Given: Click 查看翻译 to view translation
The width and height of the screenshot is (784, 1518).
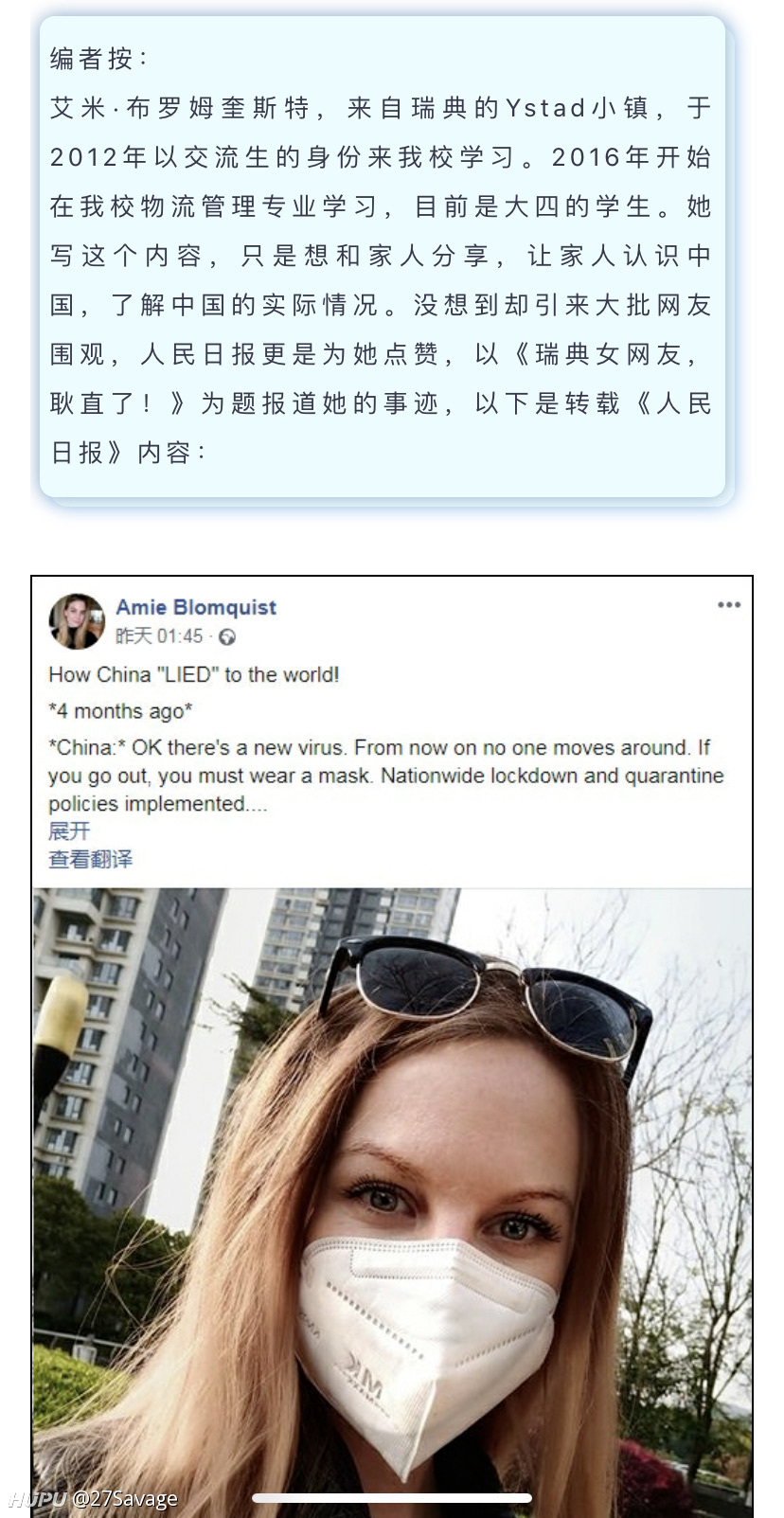Looking at the screenshot, I should coord(91,859).
